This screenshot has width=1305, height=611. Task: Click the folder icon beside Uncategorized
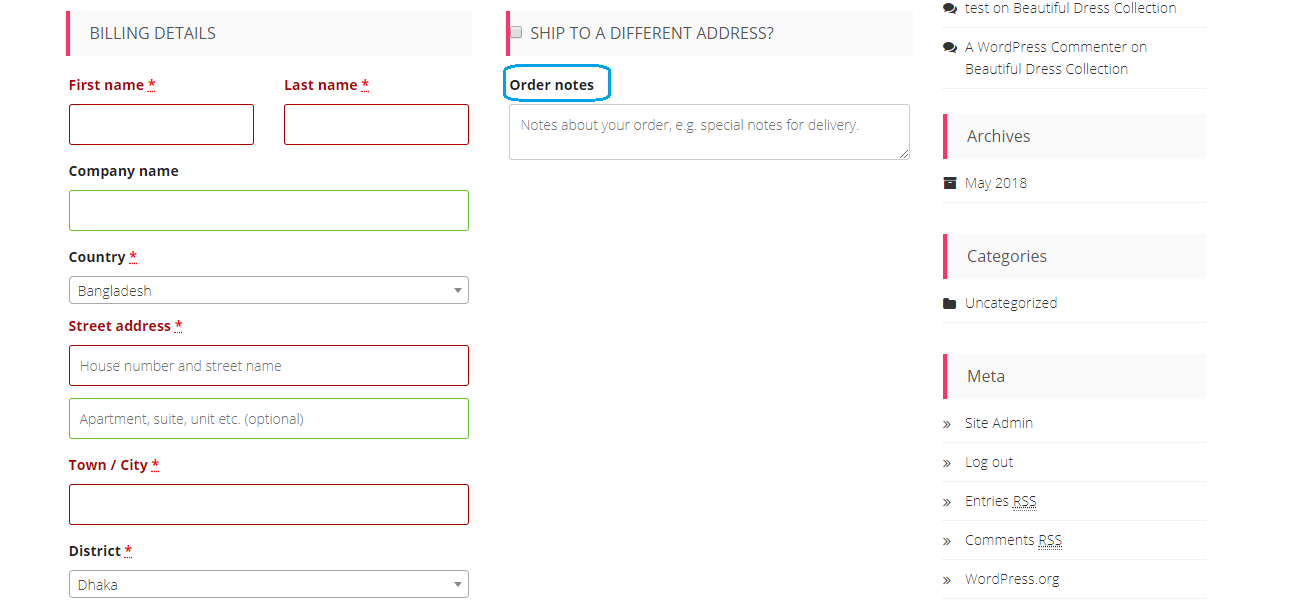(x=949, y=302)
